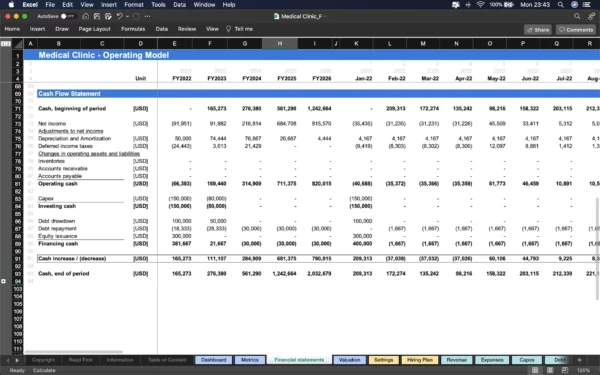Click the Home icon in title toolbar

click(x=86, y=16)
